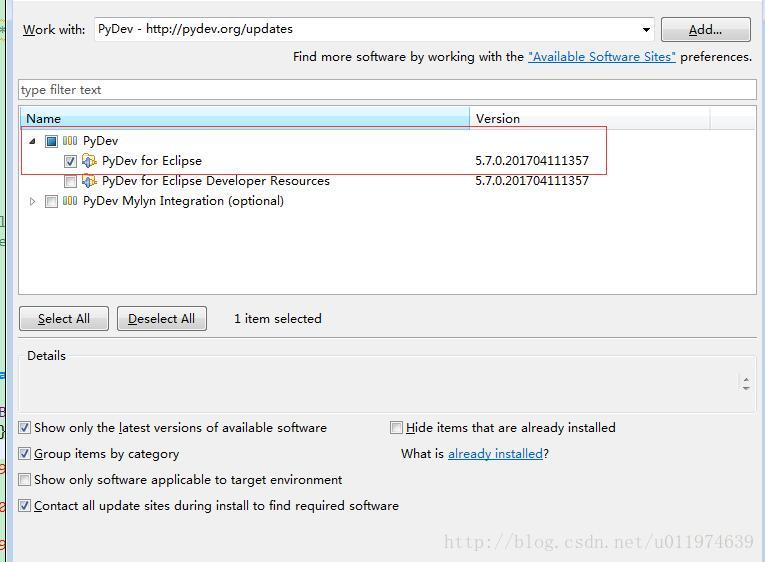Image resolution: width=765 pixels, height=562 pixels.
Task: Click the Deselect All button
Action: pos(161,319)
